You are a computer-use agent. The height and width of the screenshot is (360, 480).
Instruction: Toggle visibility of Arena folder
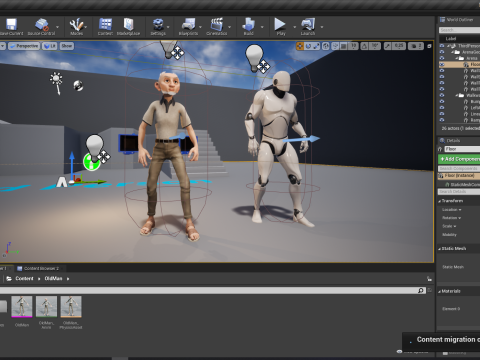pyautogui.click(x=442, y=58)
